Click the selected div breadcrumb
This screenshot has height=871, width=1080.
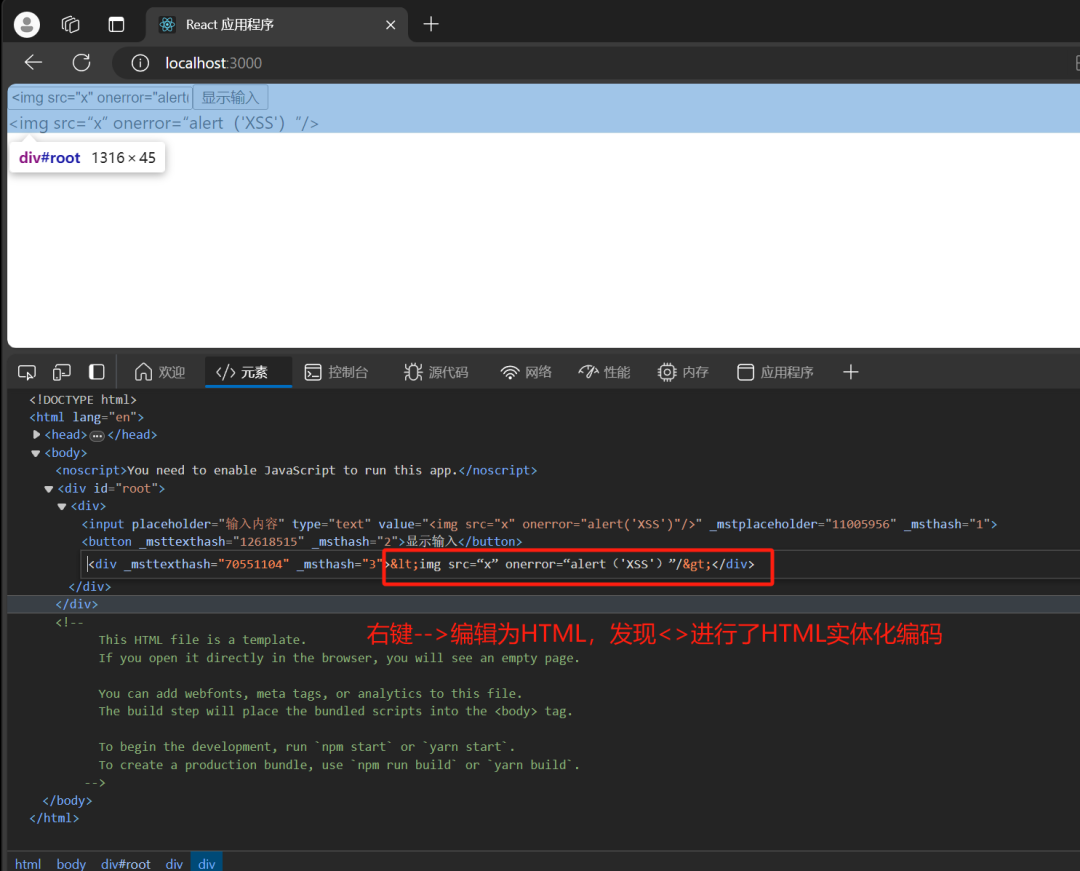tap(207, 863)
